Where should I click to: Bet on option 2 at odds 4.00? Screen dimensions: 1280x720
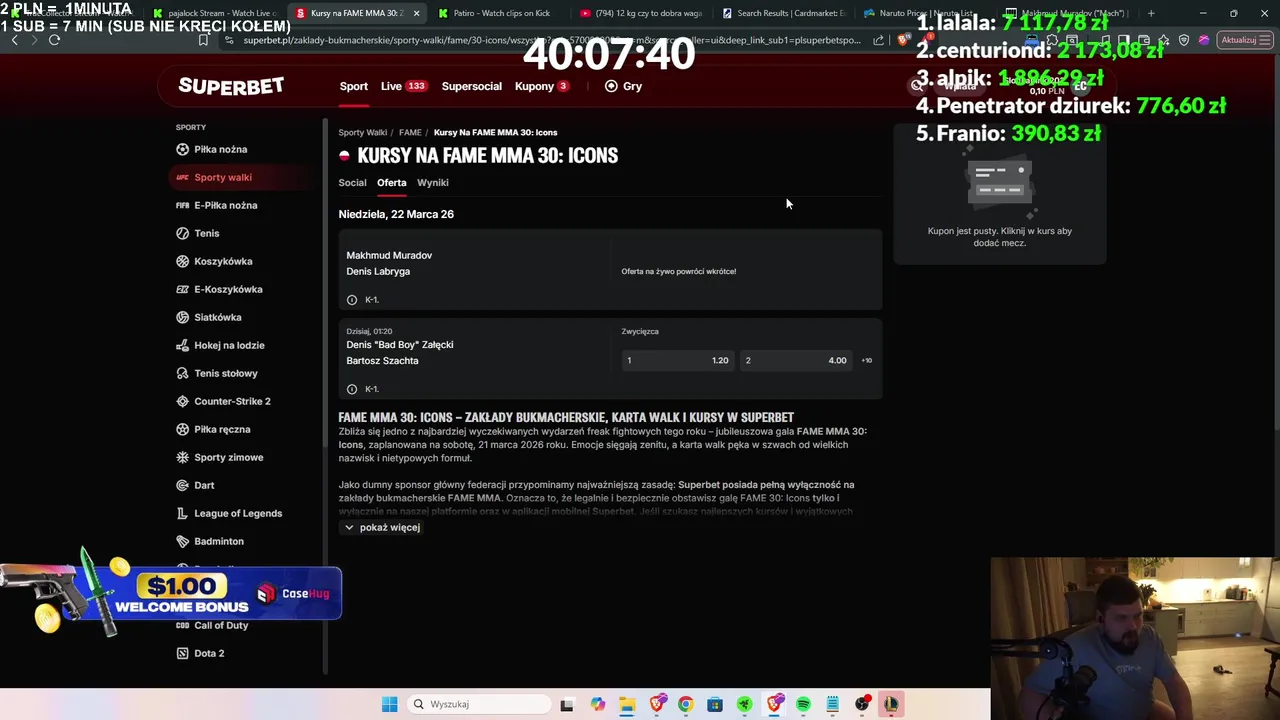coord(796,360)
